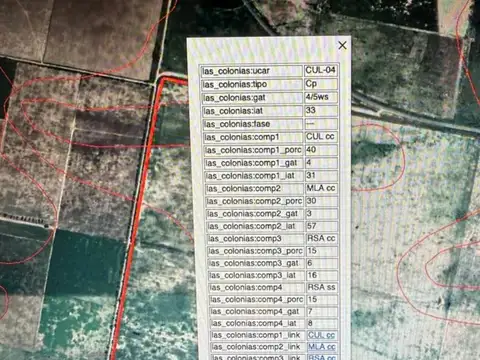Select the las_colonias:gat label
This screenshot has height=360, width=480.
coord(235,98)
